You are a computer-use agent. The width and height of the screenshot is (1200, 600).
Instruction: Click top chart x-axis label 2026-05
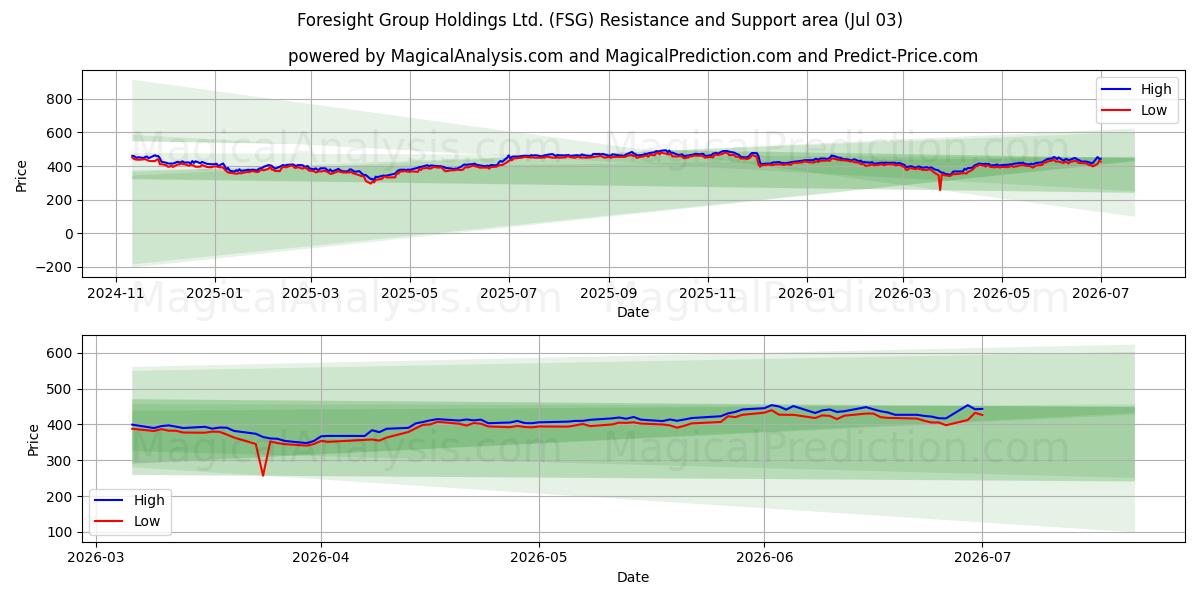(x=1002, y=293)
